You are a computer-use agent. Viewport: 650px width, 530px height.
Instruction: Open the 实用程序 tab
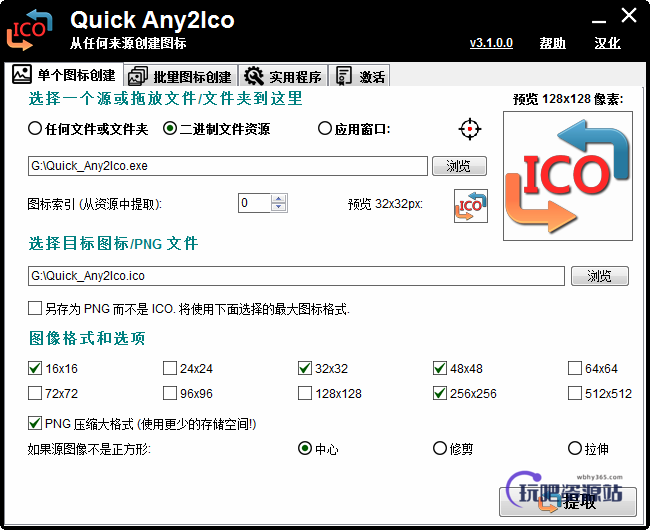coord(283,76)
